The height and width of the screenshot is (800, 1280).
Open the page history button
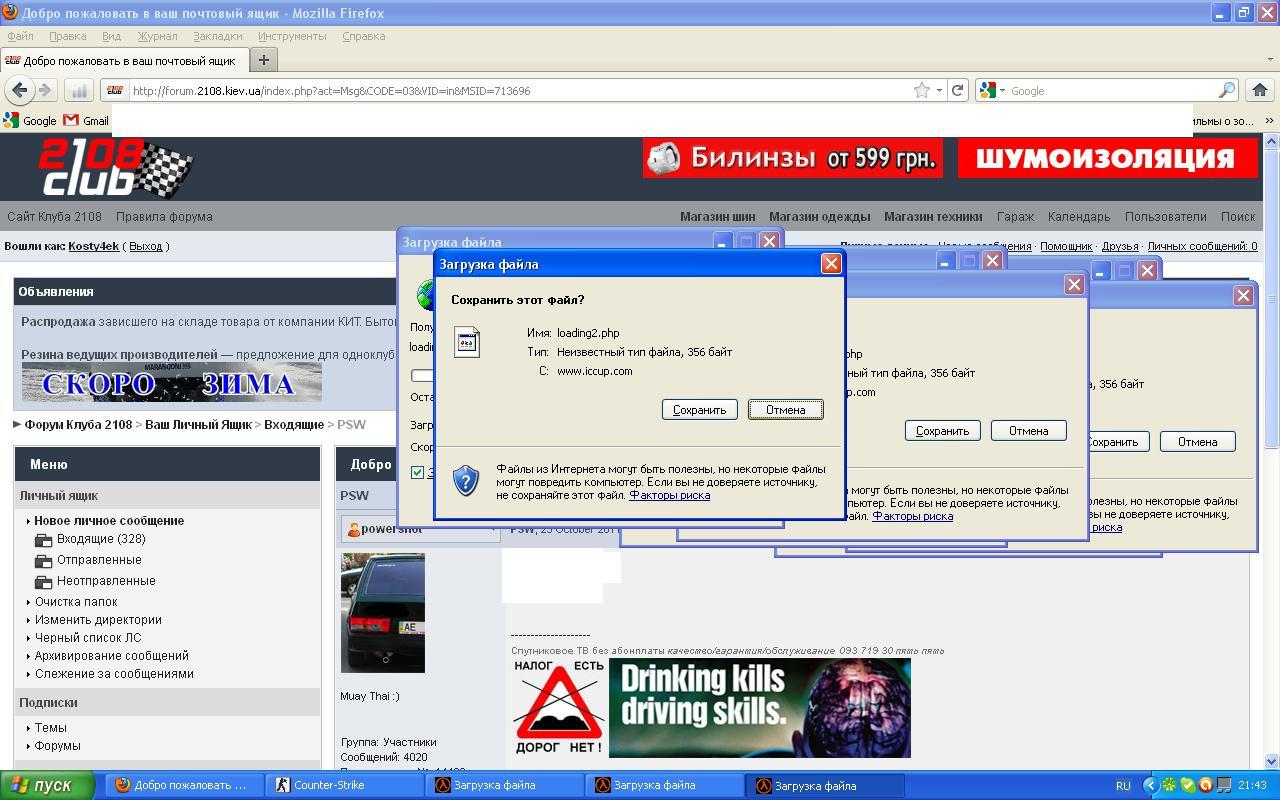pos(79,90)
